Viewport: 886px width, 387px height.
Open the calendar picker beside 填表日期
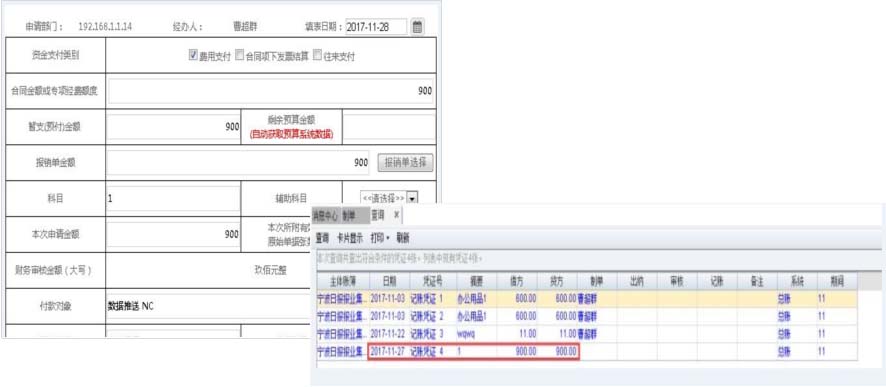coord(417,27)
